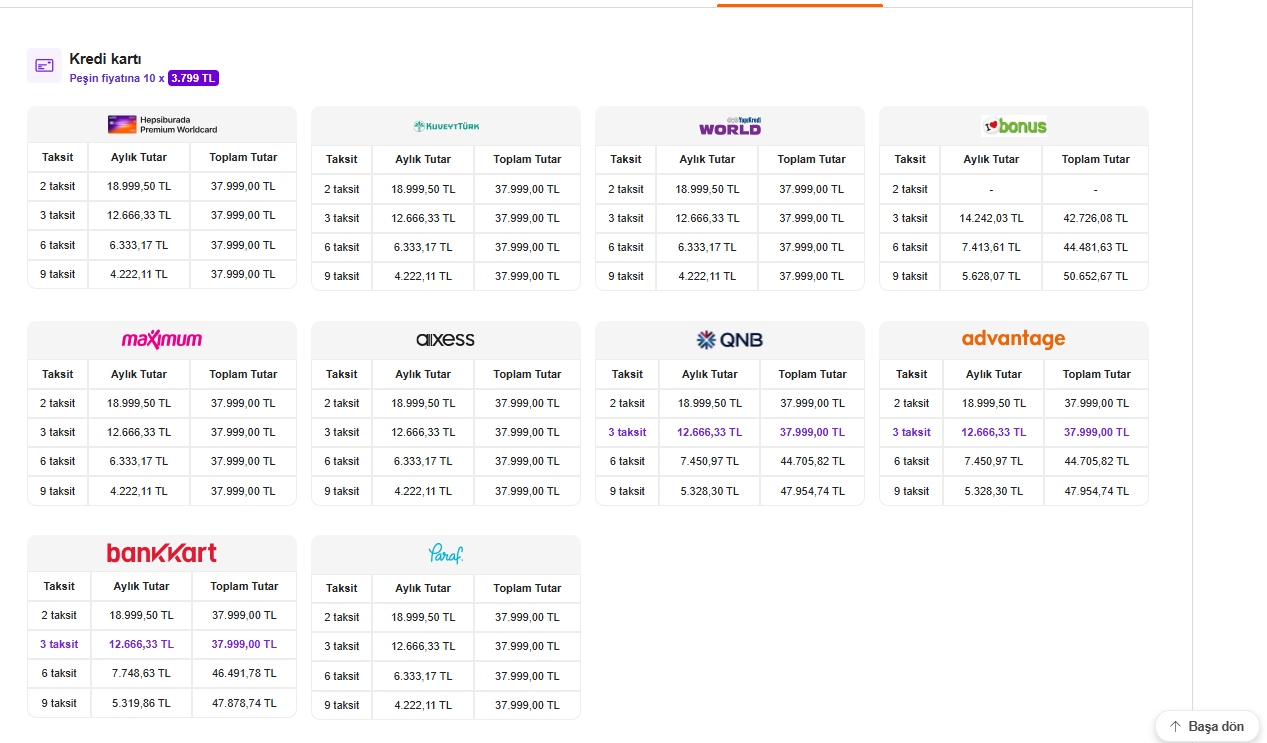Select the Aylık Tutar header under Axess
1267x743 pixels.
click(423, 374)
